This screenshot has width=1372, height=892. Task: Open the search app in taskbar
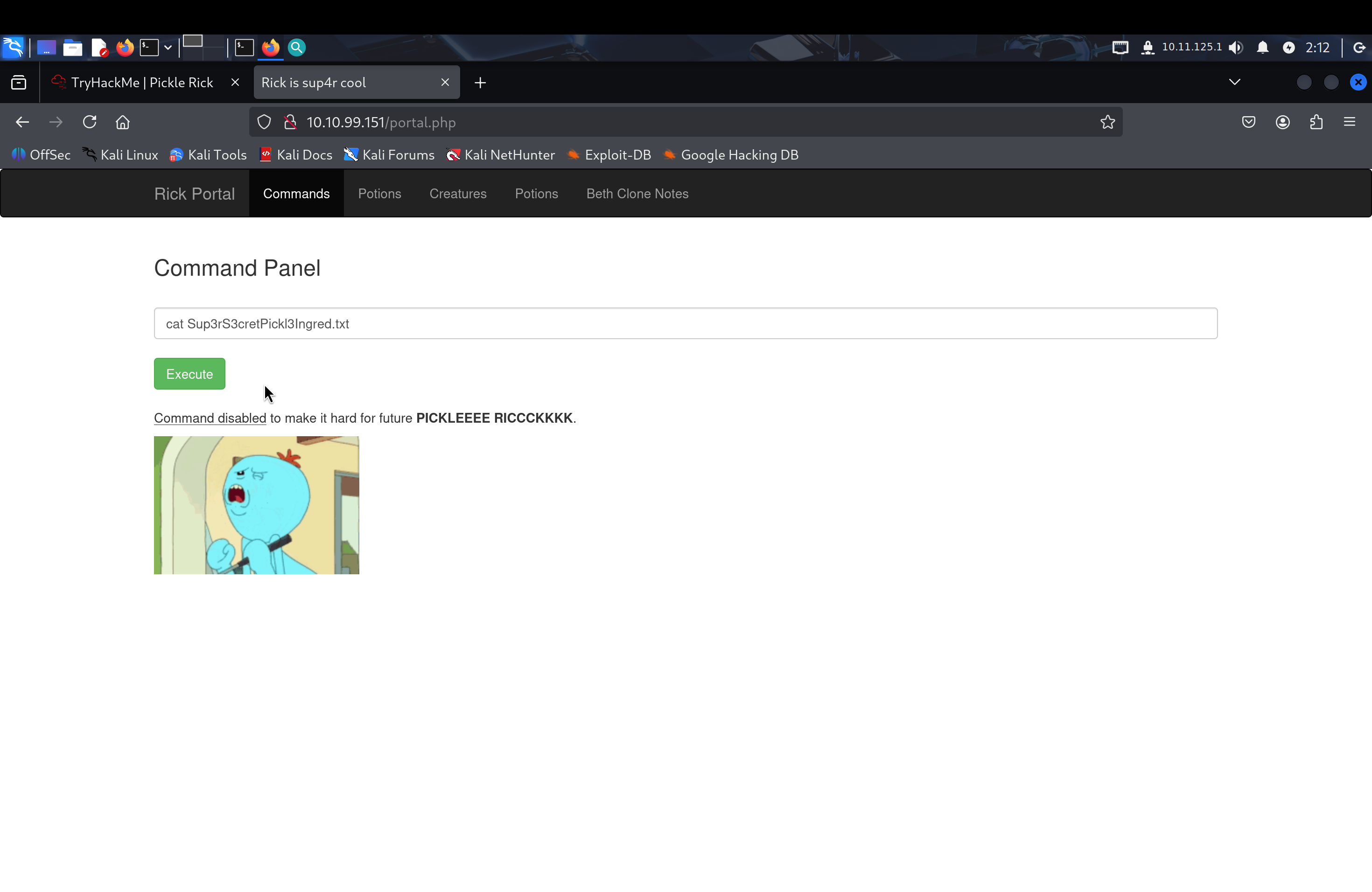pyautogui.click(x=296, y=47)
